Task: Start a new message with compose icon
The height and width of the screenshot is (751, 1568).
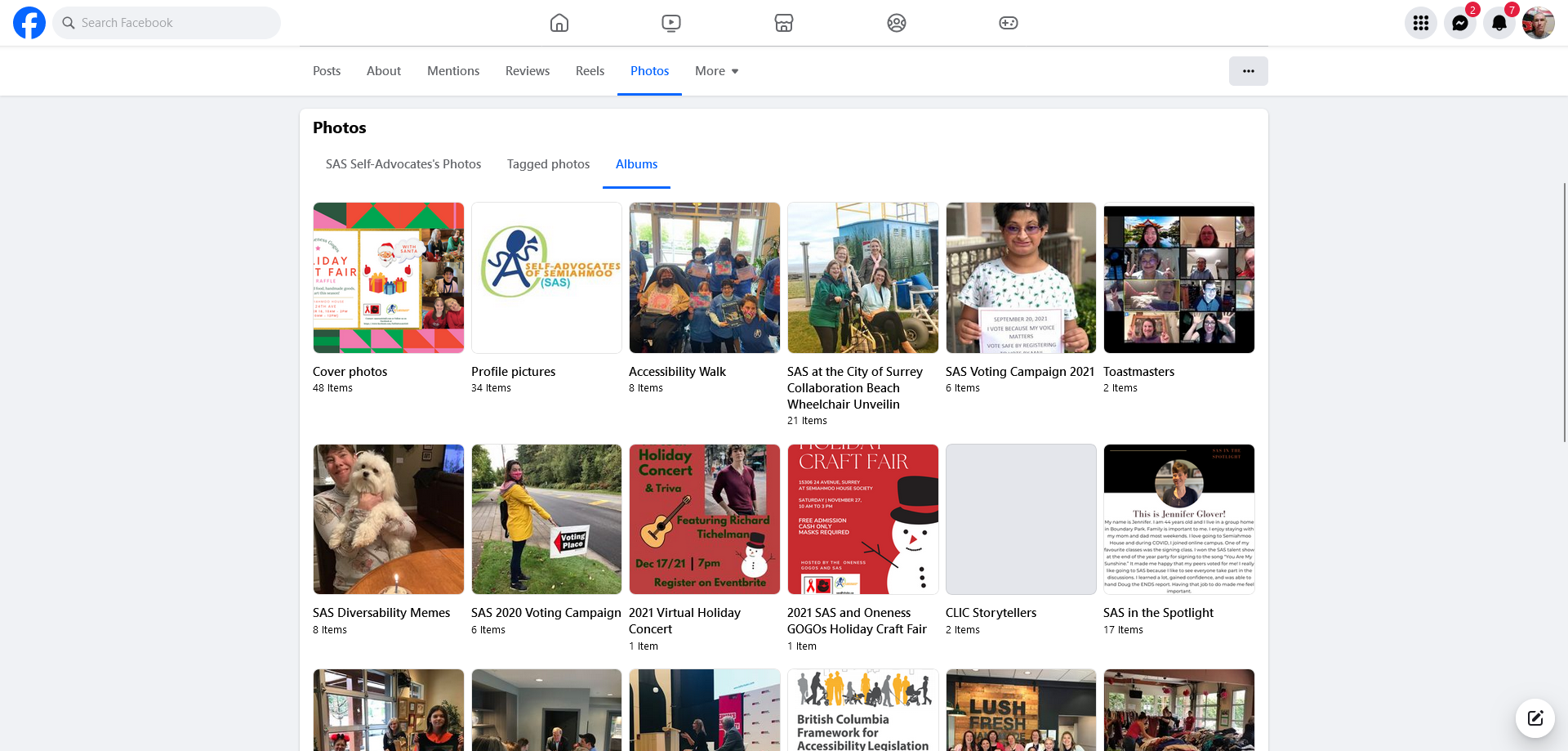Action: tap(1535, 718)
